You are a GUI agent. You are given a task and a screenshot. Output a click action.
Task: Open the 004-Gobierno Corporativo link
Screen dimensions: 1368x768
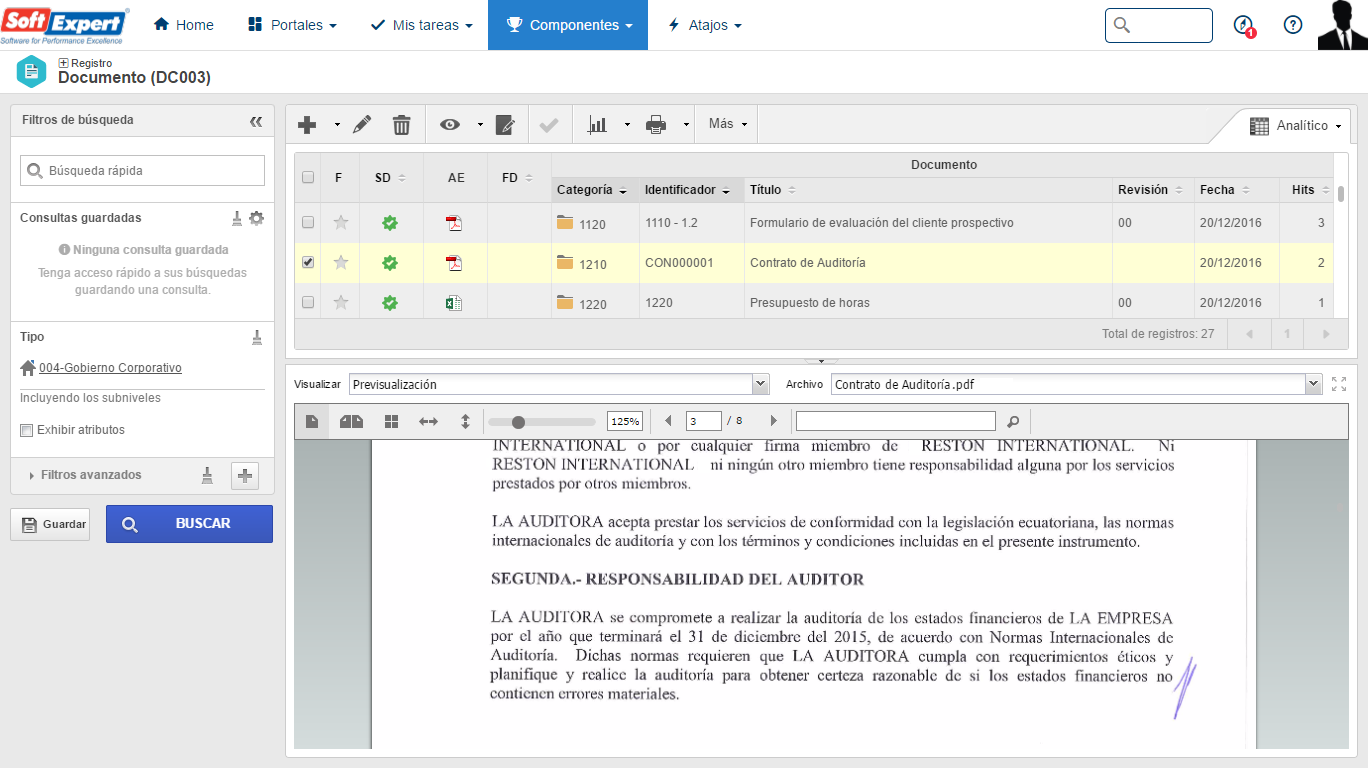(x=110, y=368)
